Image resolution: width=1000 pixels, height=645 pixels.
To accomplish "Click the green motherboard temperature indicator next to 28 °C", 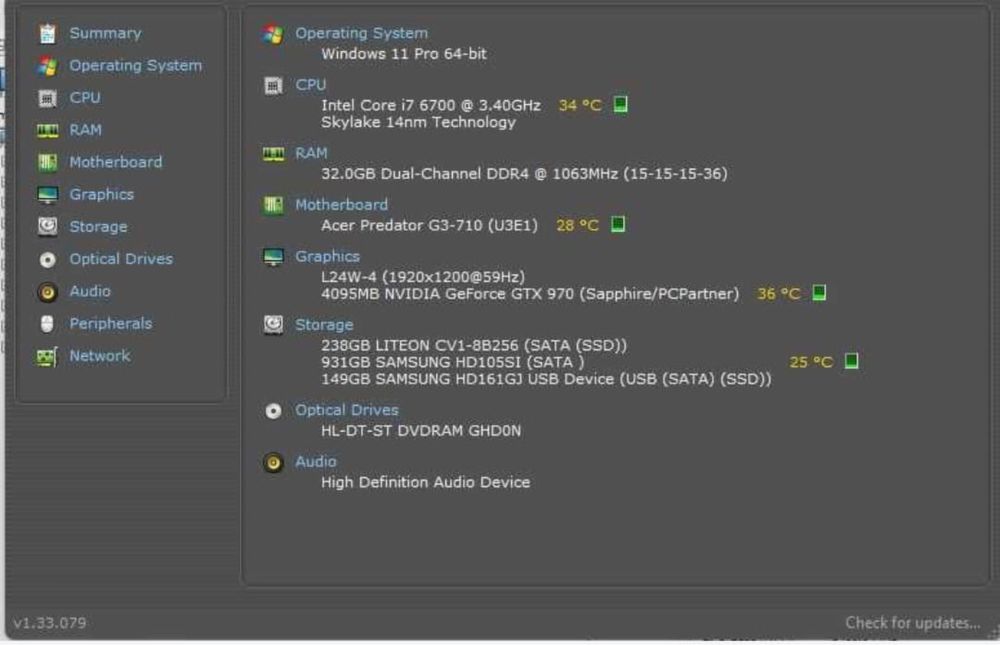I will tap(618, 224).
